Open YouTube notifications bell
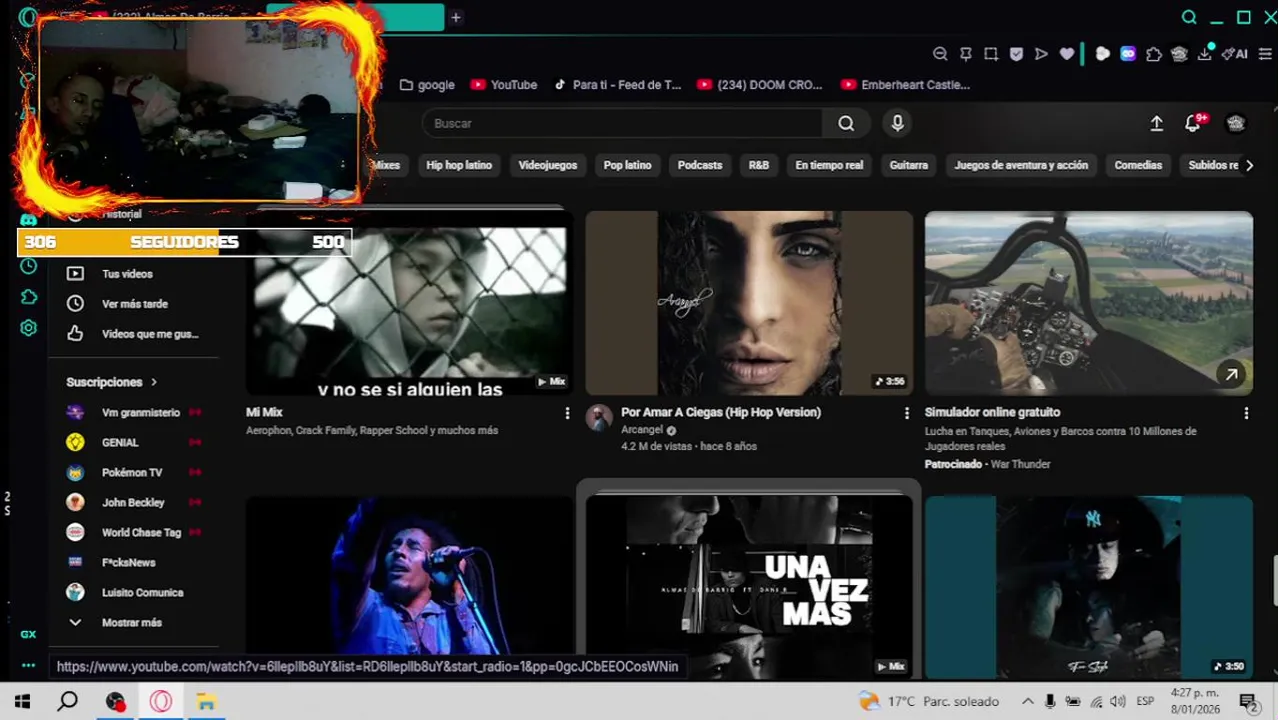Image resolution: width=1278 pixels, height=720 pixels. point(1192,123)
